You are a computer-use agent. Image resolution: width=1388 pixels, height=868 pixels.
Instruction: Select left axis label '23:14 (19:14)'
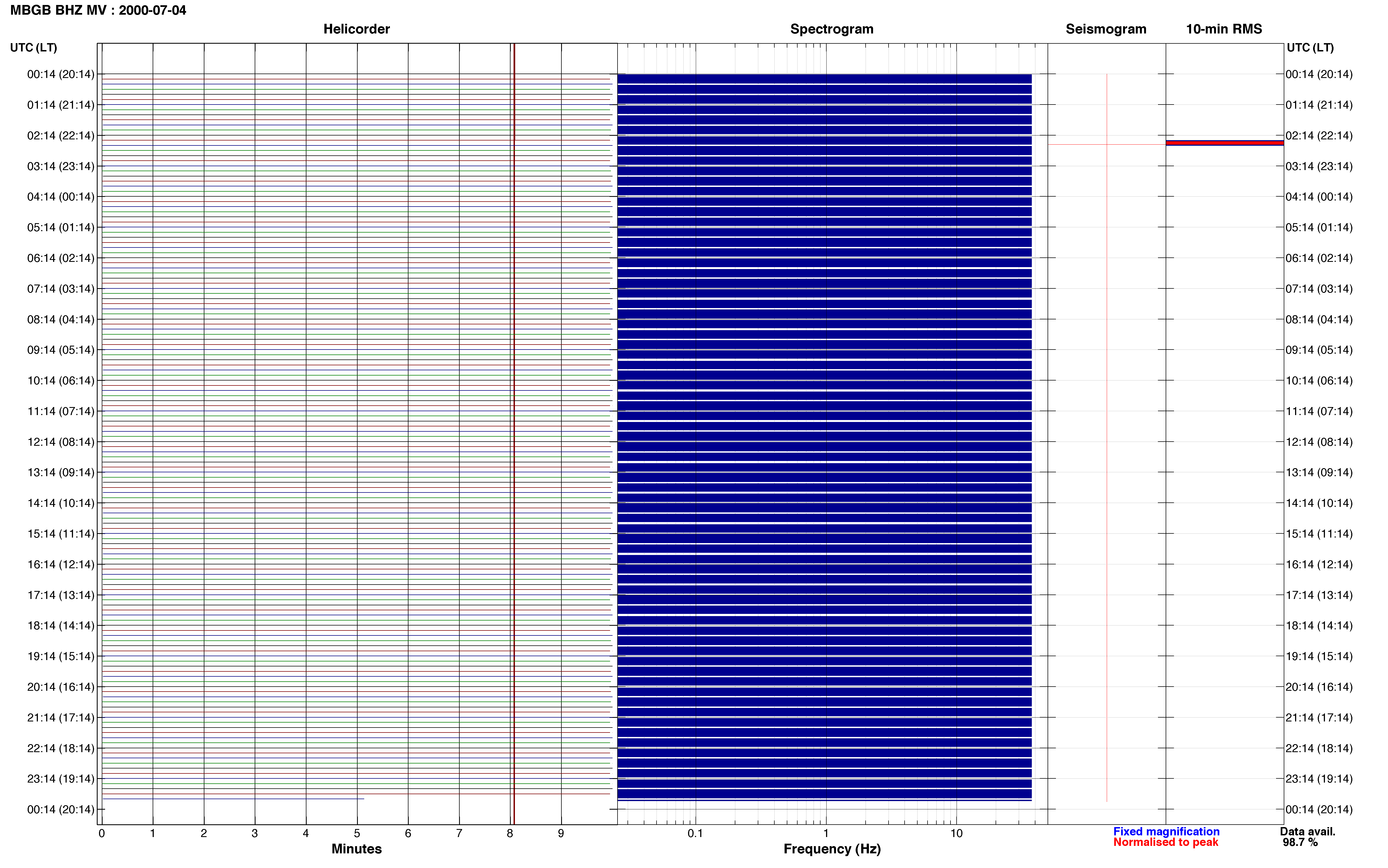coord(61,778)
